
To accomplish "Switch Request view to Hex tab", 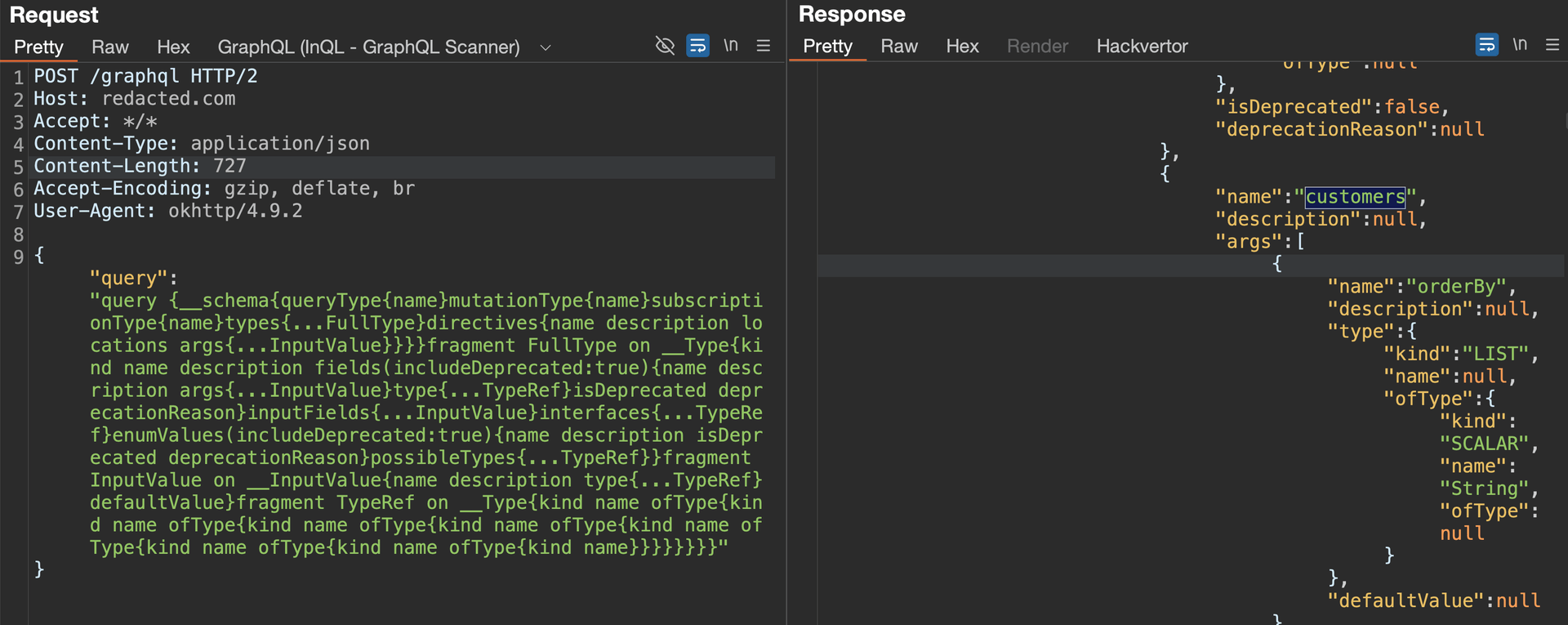I will (x=173, y=47).
